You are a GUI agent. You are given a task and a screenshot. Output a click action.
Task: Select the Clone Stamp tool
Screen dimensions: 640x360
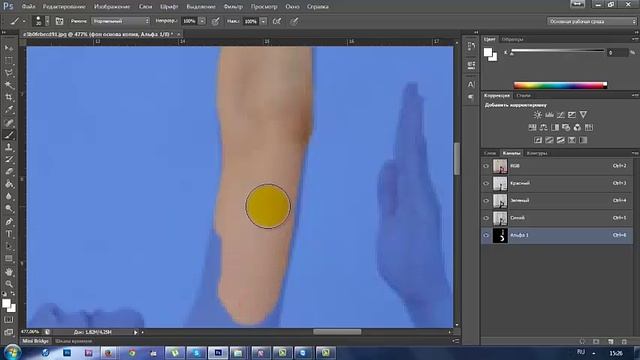click(x=9, y=147)
